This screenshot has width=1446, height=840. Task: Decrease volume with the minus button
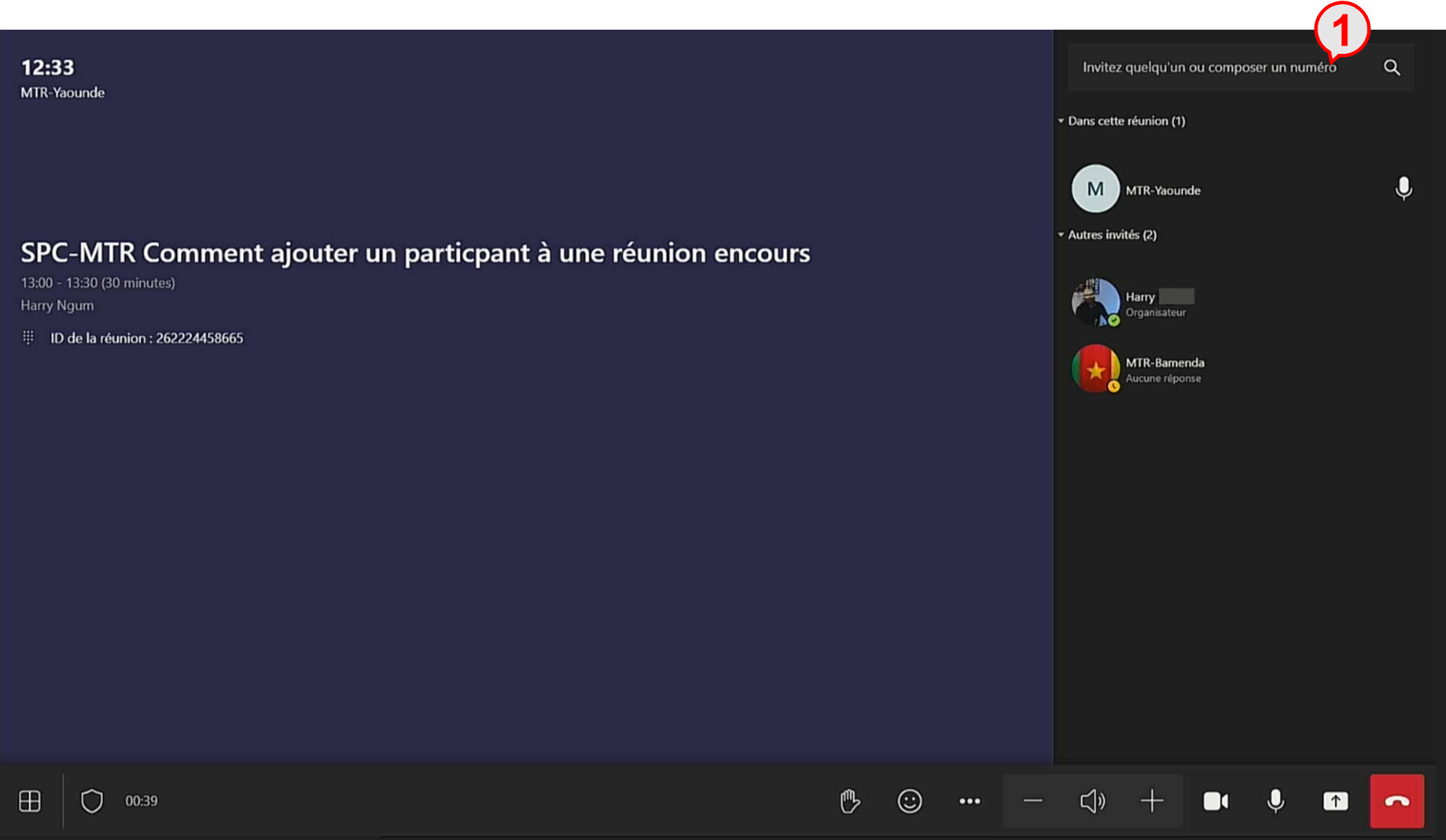click(x=1032, y=801)
